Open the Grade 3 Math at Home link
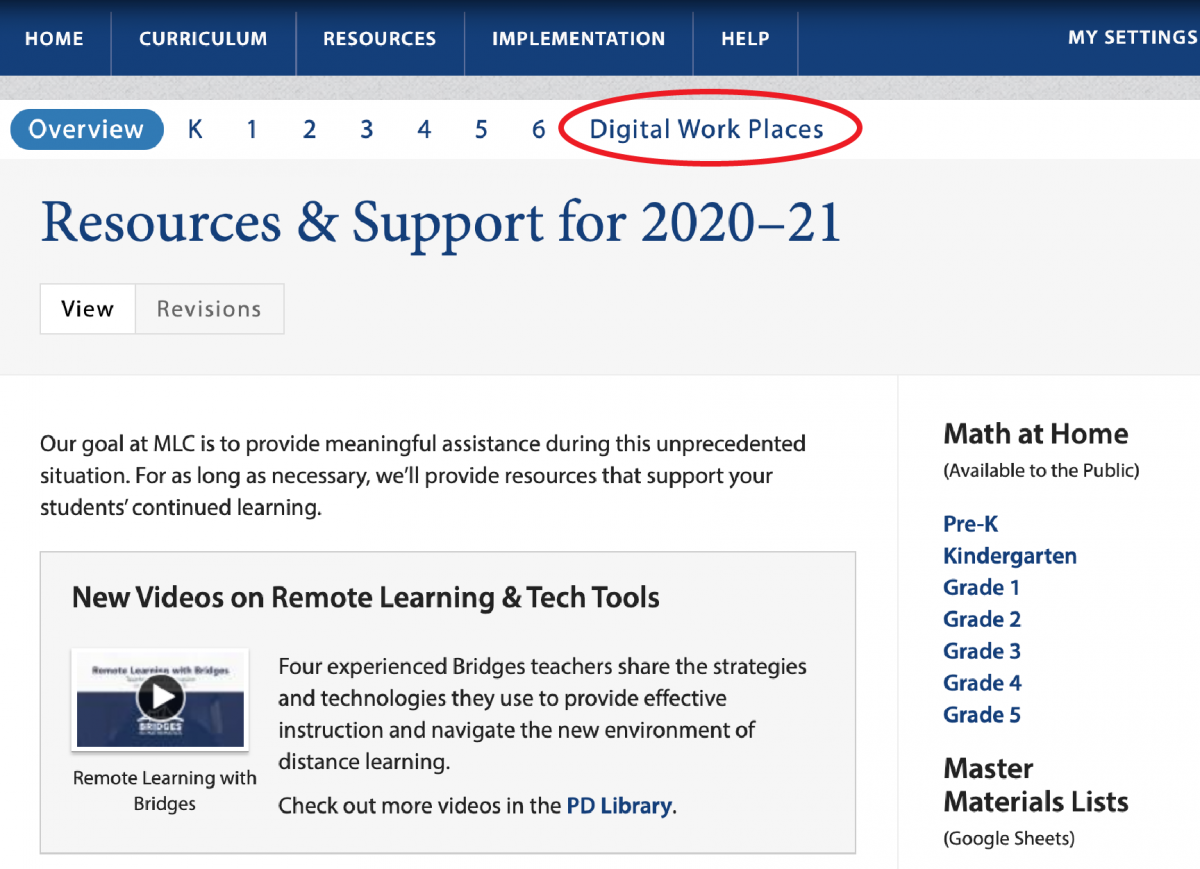Image resolution: width=1200 pixels, height=869 pixels. pos(982,651)
